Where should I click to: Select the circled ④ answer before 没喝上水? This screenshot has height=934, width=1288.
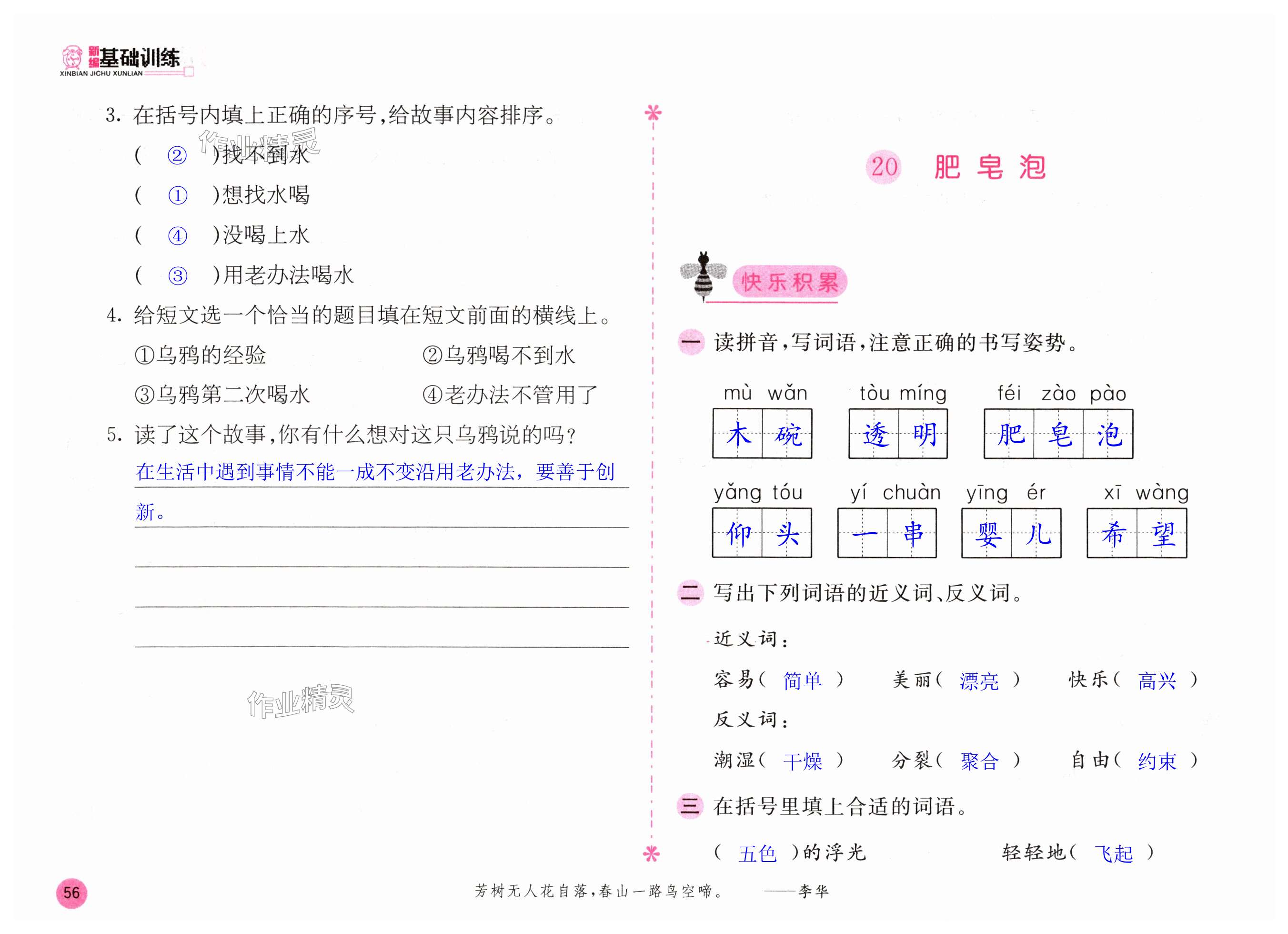pos(178,236)
